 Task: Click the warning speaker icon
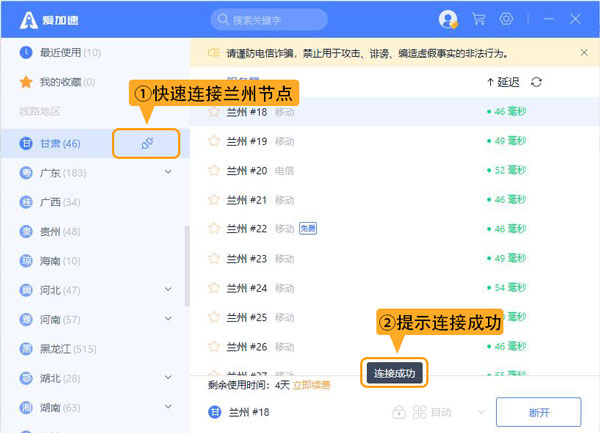pos(214,52)
